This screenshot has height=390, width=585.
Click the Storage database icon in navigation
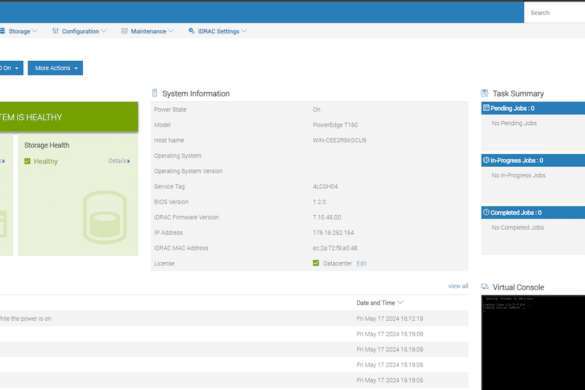click(x=2, y=31)
